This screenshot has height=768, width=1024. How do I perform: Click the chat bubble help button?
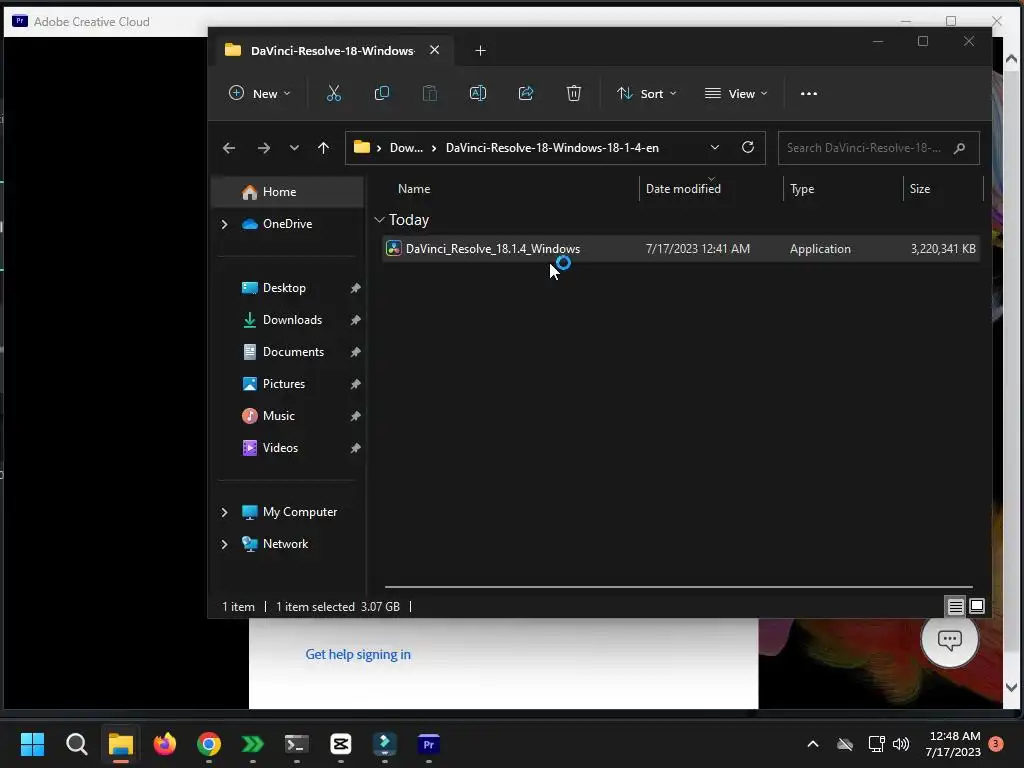click(949, 639)
